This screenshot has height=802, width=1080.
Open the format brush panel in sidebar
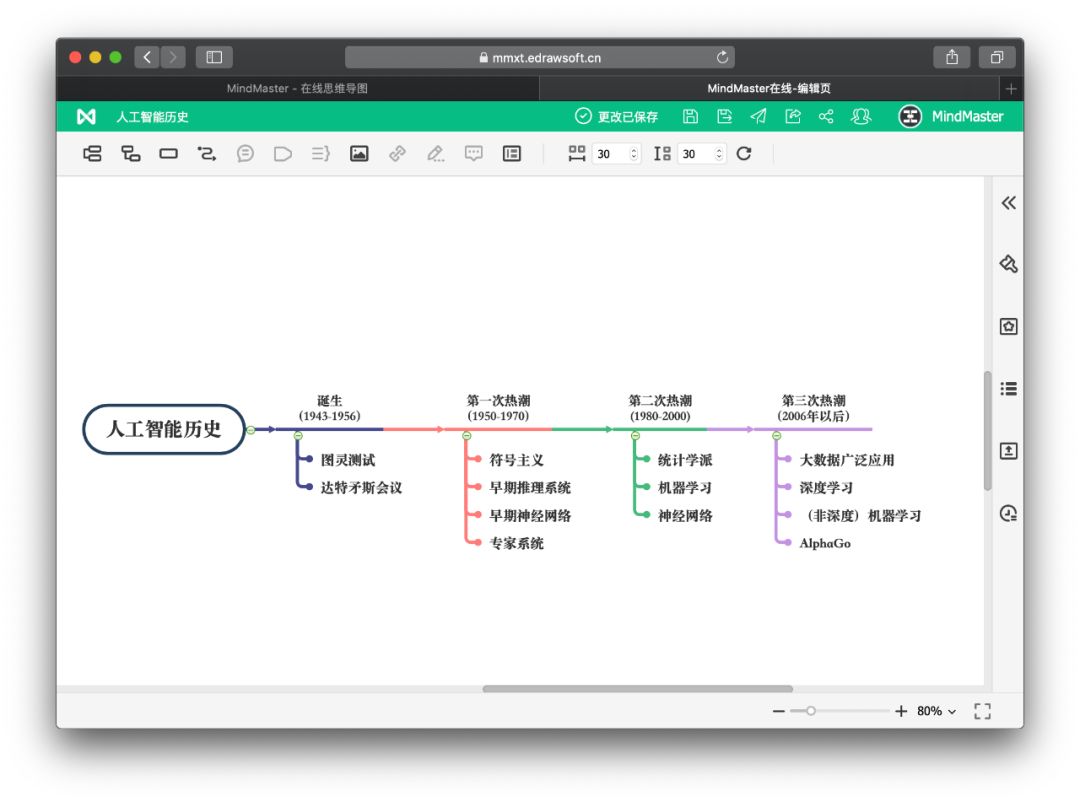(x=1008, y=264)
